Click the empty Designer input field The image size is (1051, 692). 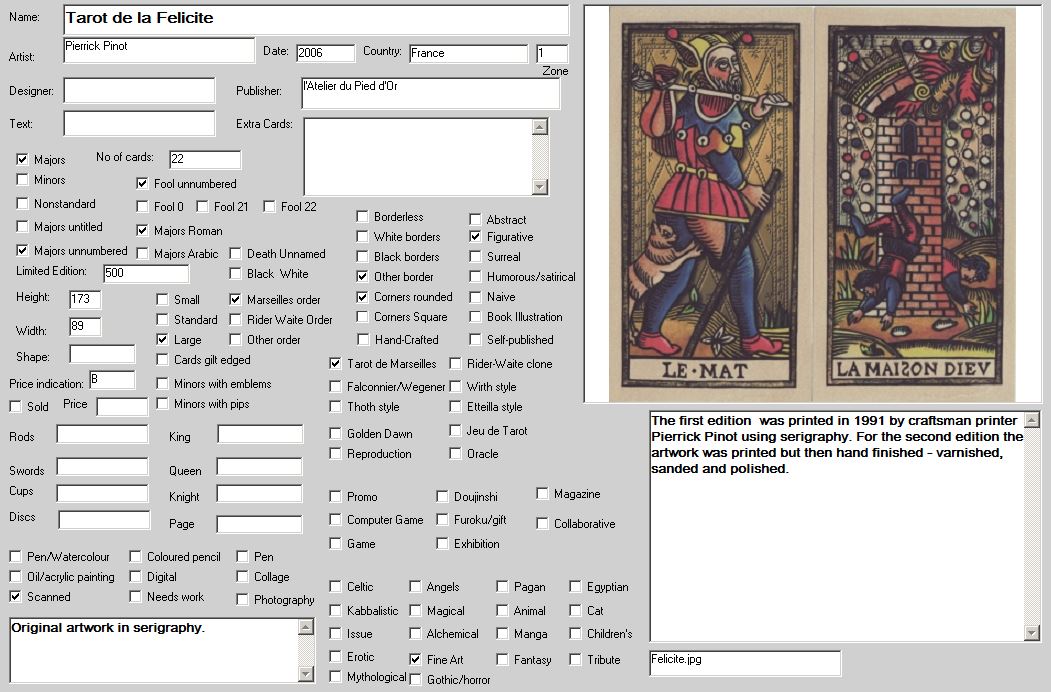point(139,91)
